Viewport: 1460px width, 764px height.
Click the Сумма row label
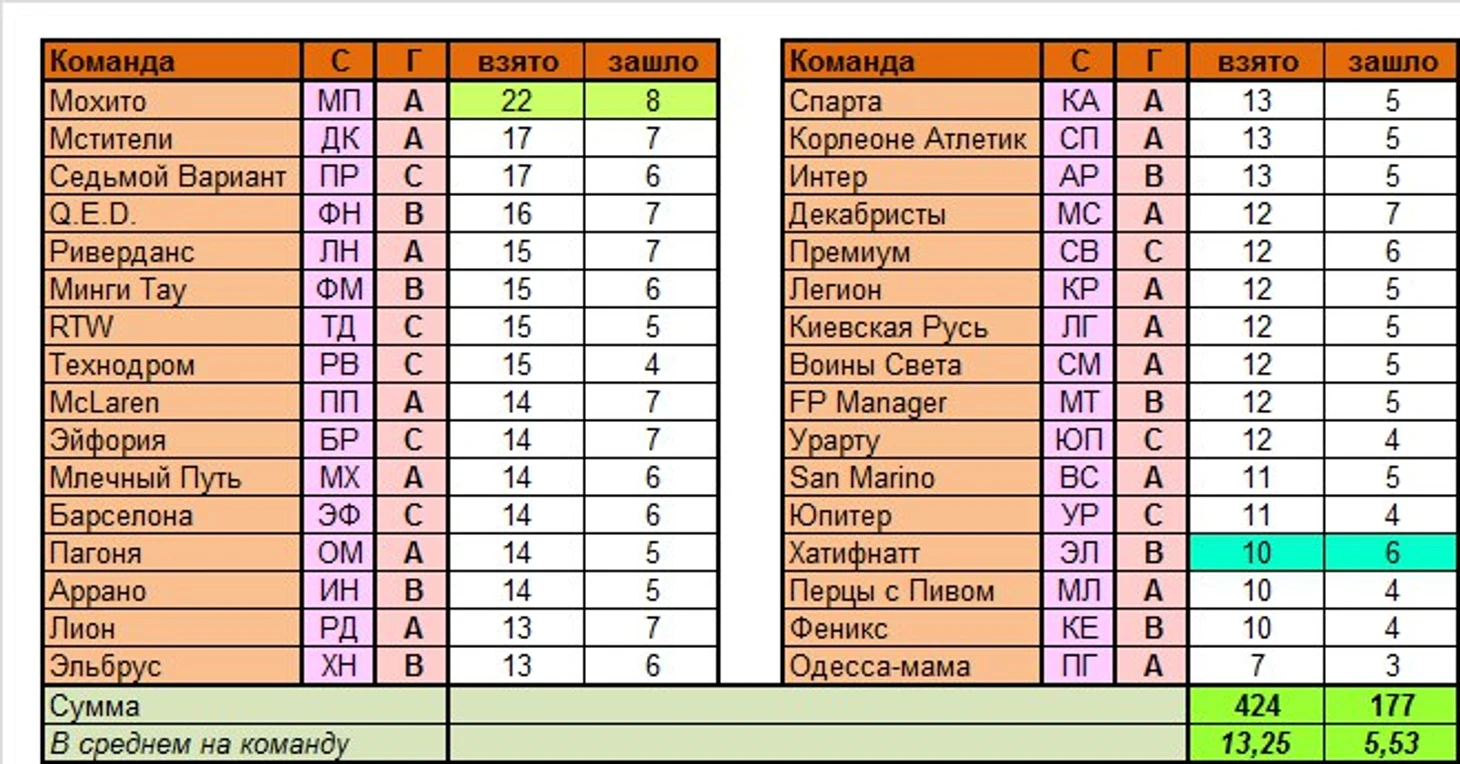coord(245,706)
